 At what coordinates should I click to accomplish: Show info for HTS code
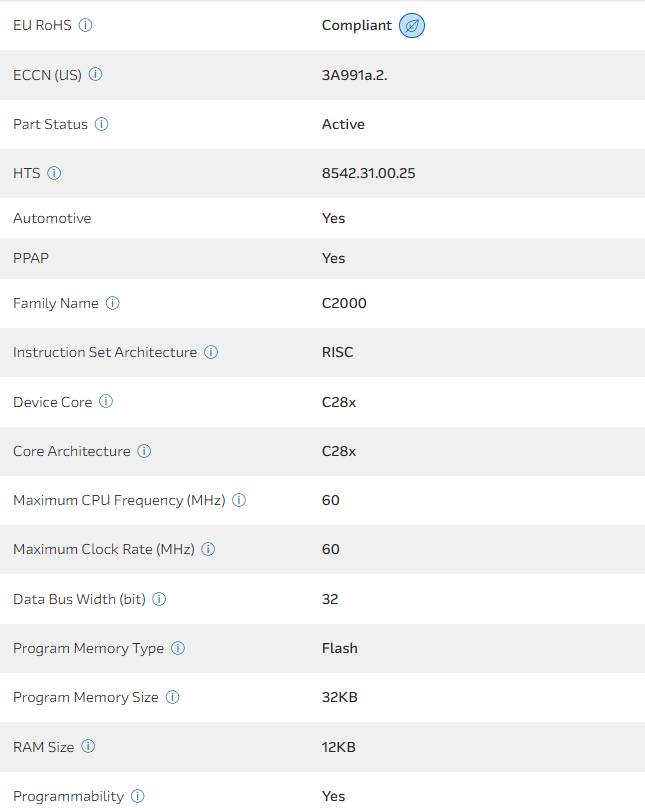pos(54,173)
